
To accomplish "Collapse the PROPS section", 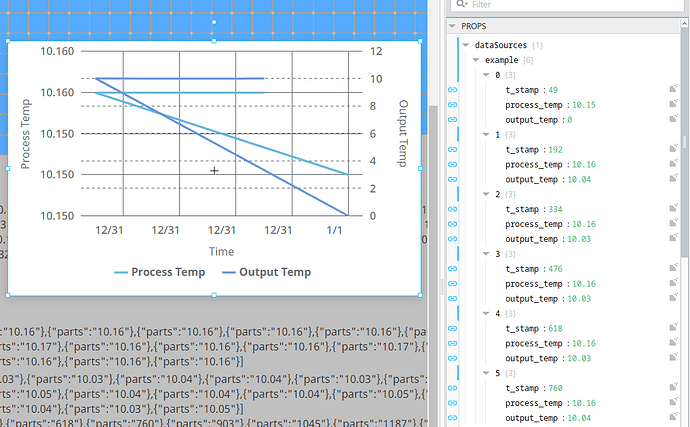I will coord(452,26).
